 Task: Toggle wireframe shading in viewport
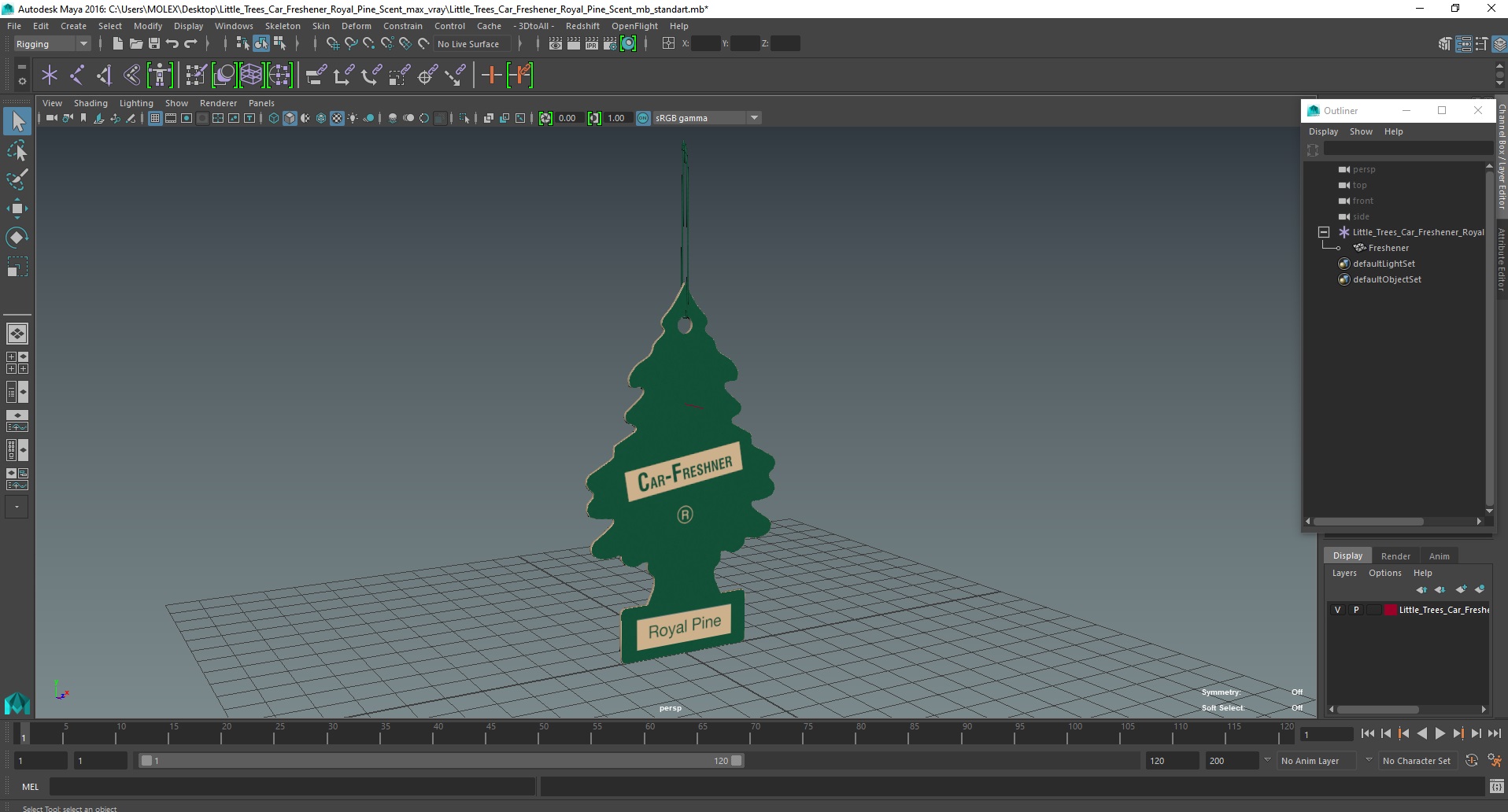click(x=274, y=118)
